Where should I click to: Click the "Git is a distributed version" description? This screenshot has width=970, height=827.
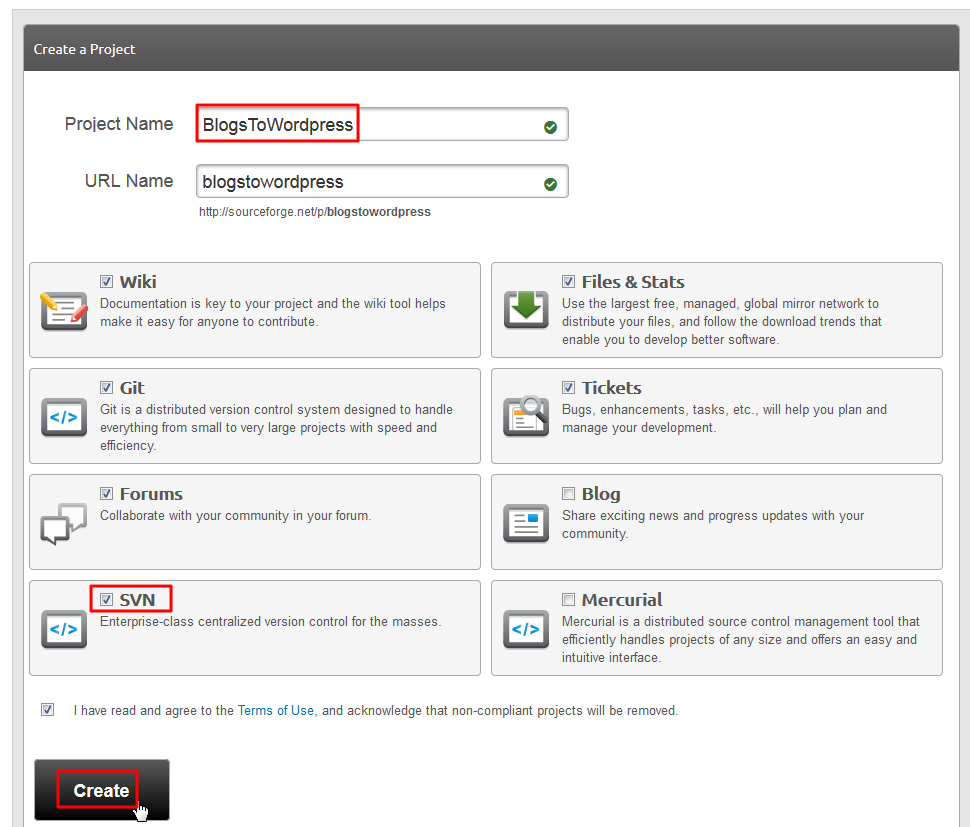tap(277, 427)
